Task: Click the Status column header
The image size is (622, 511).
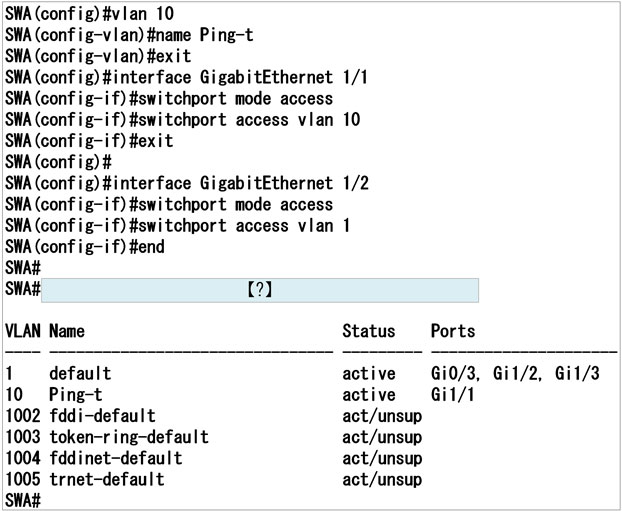Action: pyautogui.click(x=368, y=331)
